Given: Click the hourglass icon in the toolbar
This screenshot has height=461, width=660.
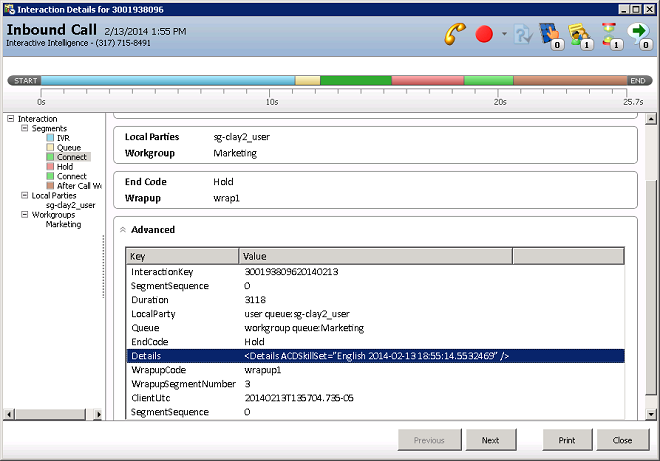Looking at the screenshot, I should pyautogui.click(x=610, y=34).
